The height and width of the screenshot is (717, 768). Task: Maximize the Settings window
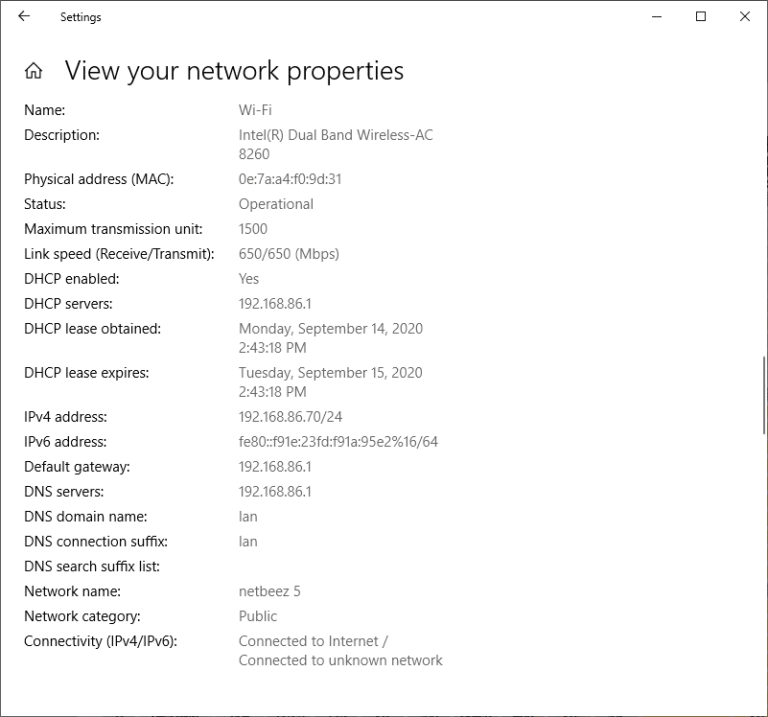point(701,17)
